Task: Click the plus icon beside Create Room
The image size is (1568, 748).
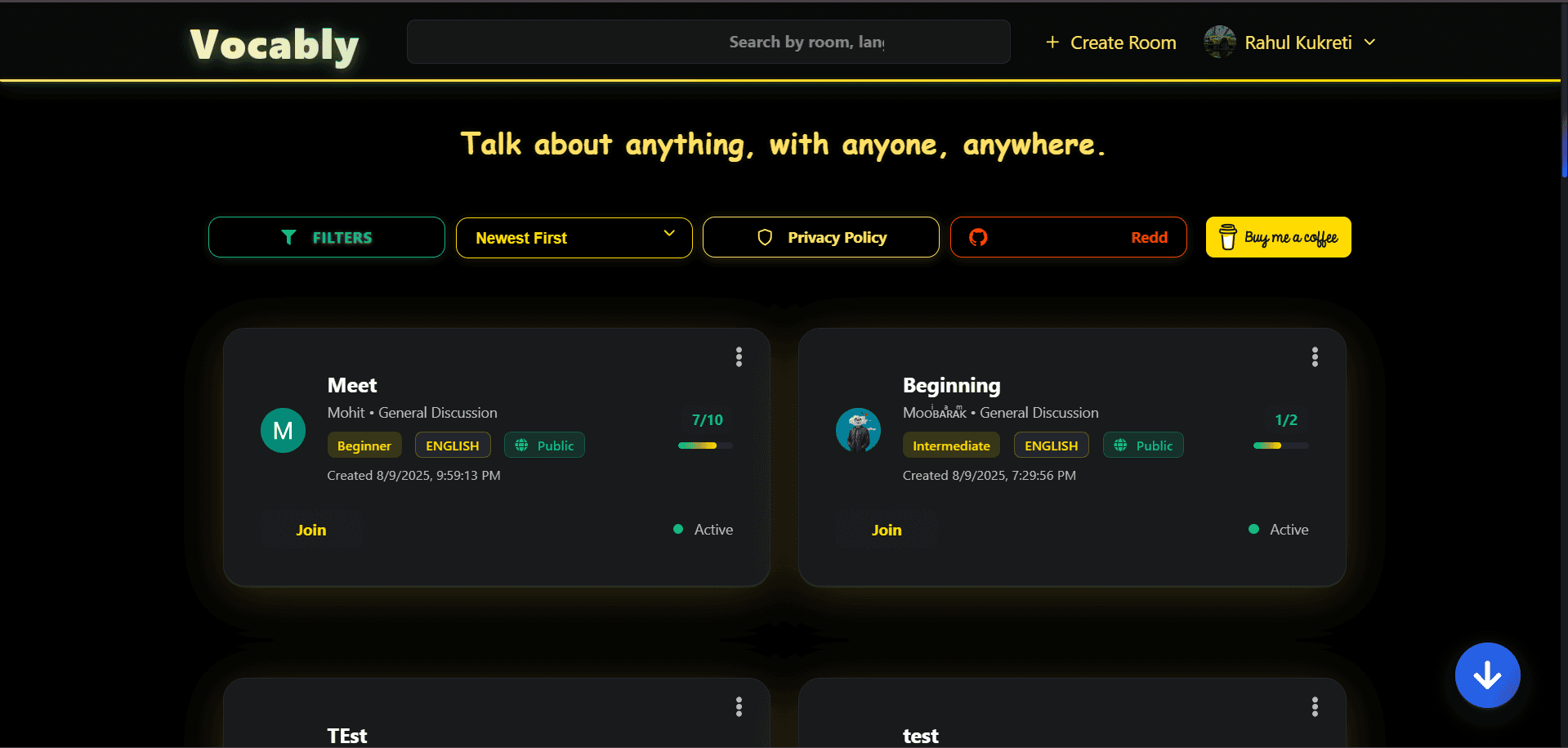Action: 1052,43
